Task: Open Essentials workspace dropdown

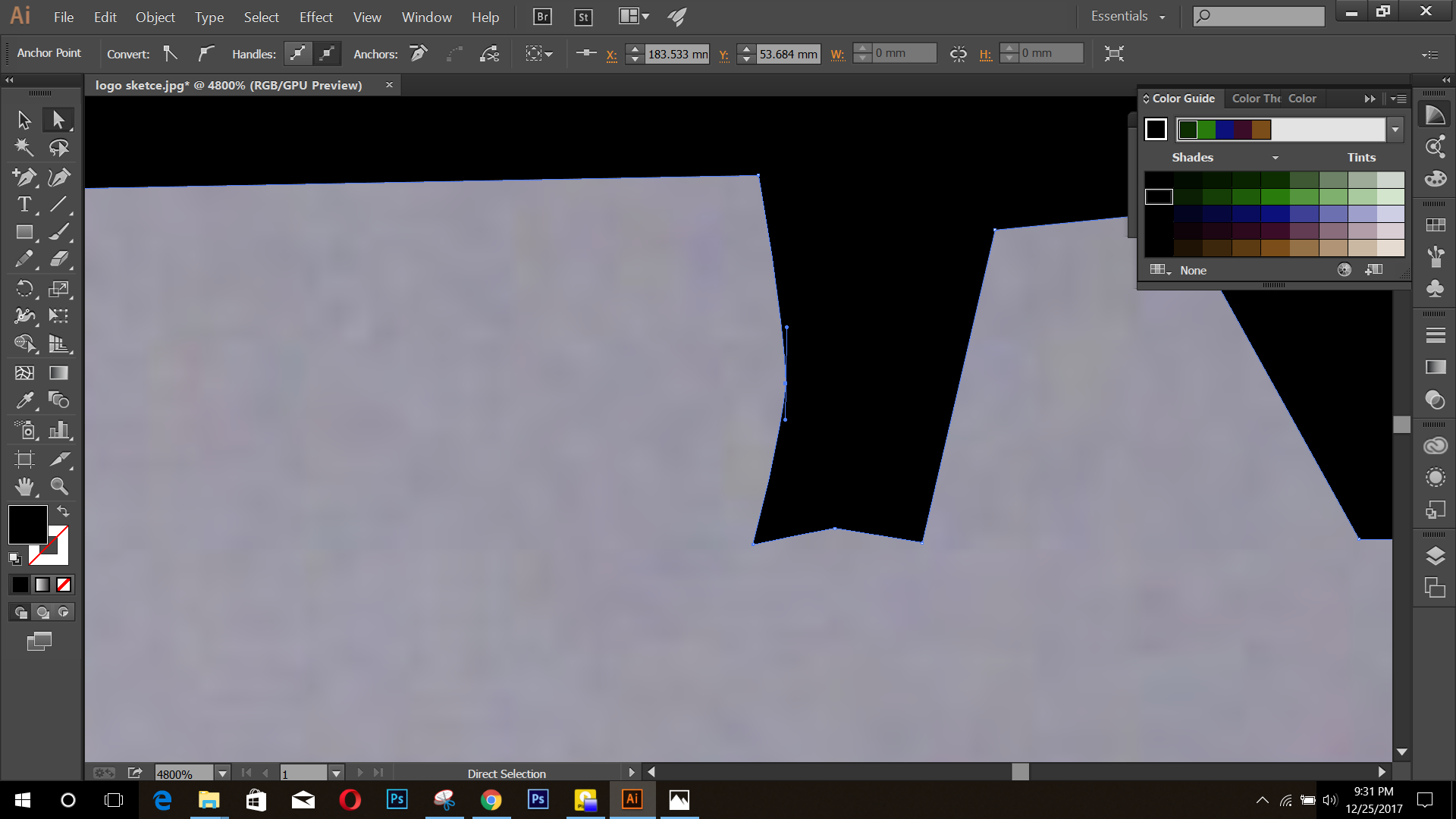Action: (x=1128, y=17)
